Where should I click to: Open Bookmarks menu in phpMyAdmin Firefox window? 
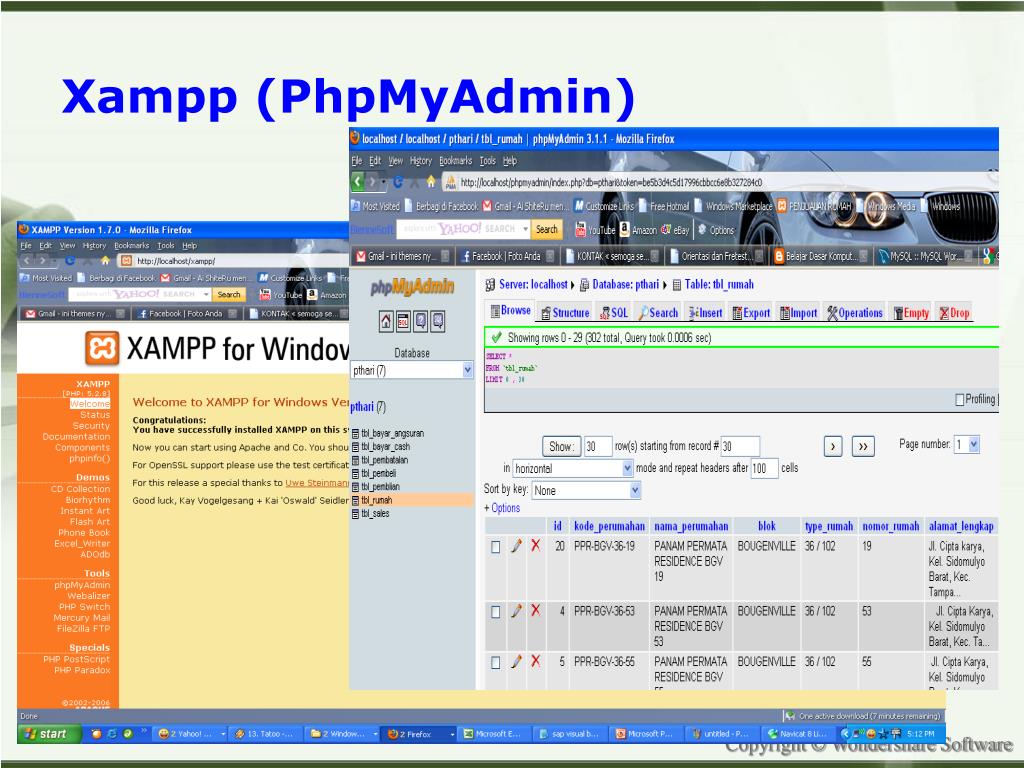(x=455, y=161)
